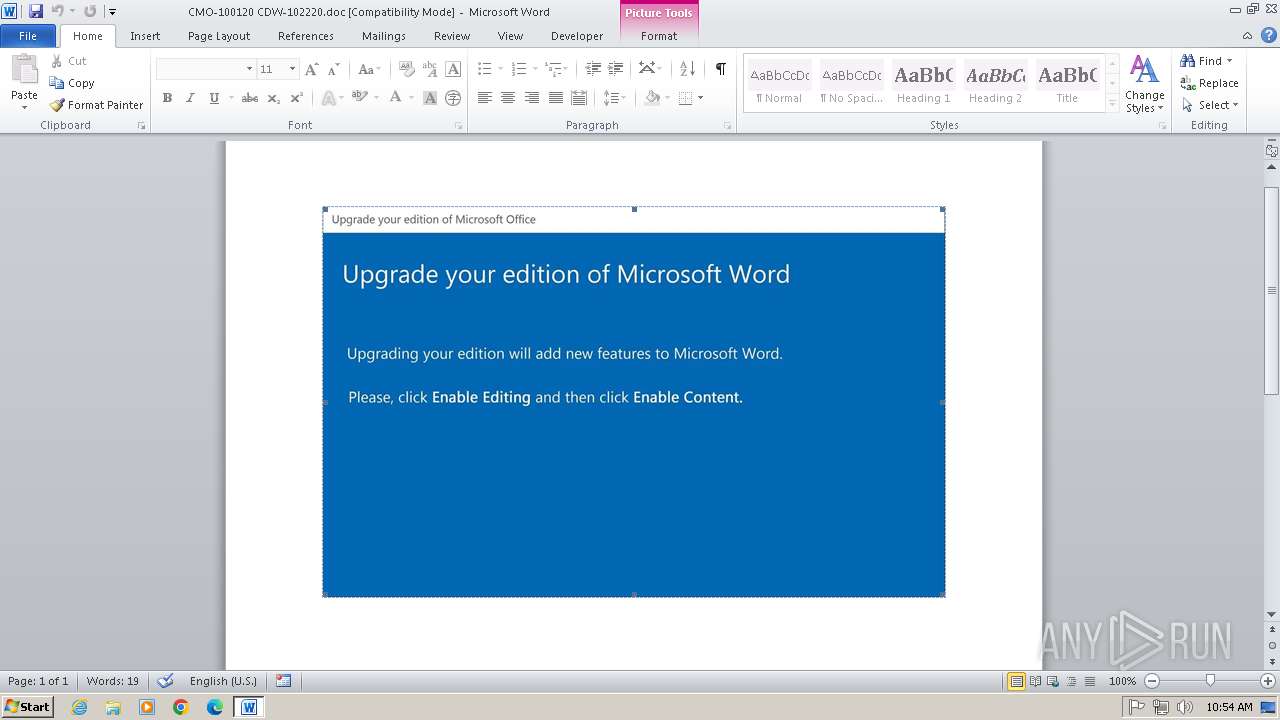
Task: Switch to Print Layout view
Action: 1016,681
